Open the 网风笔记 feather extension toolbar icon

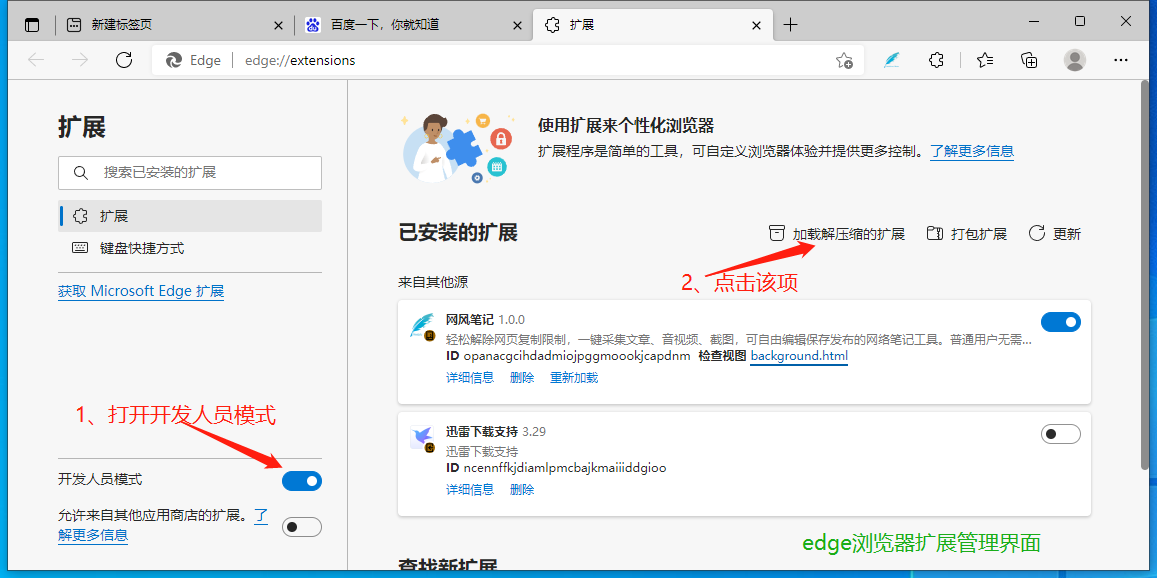[x=892, y=61]
